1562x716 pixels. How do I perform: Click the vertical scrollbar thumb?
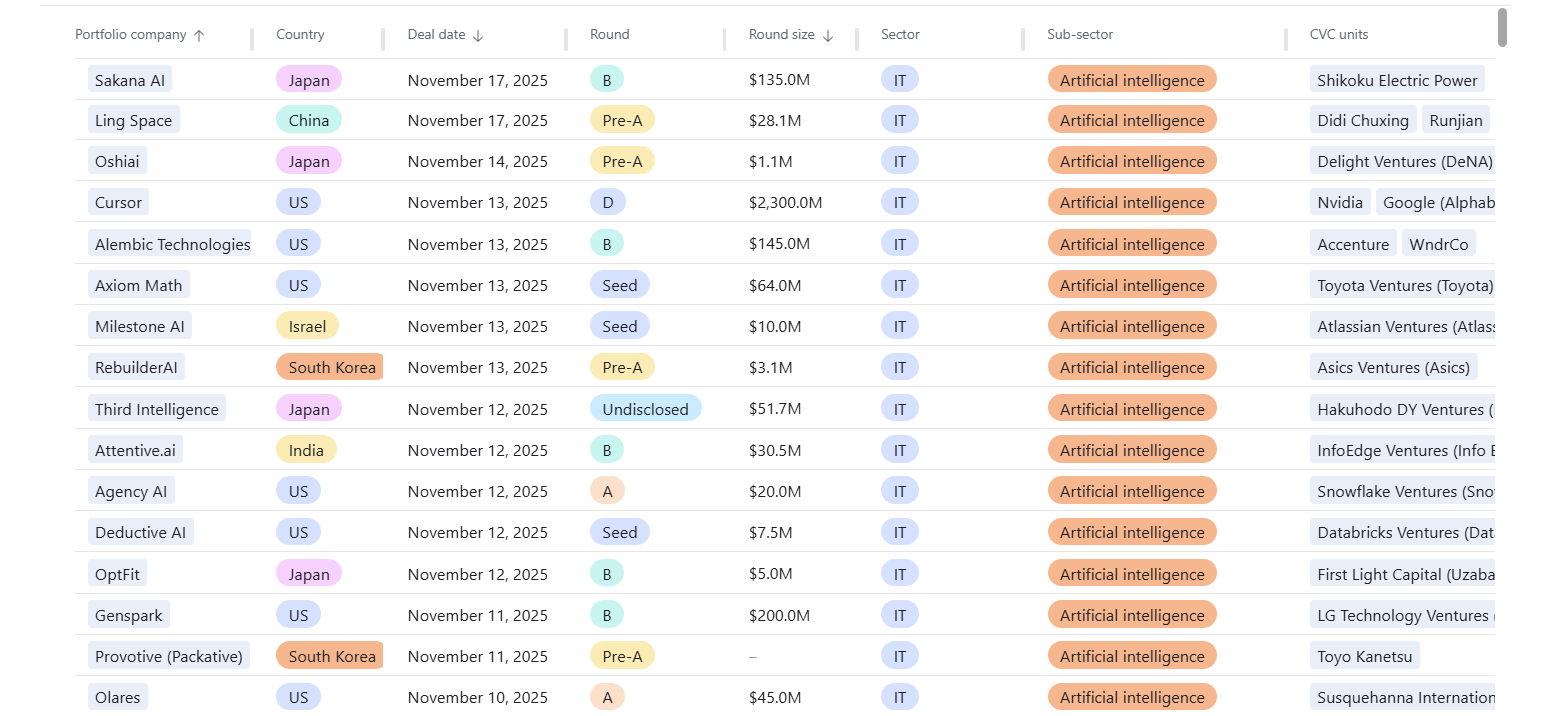1501,27
